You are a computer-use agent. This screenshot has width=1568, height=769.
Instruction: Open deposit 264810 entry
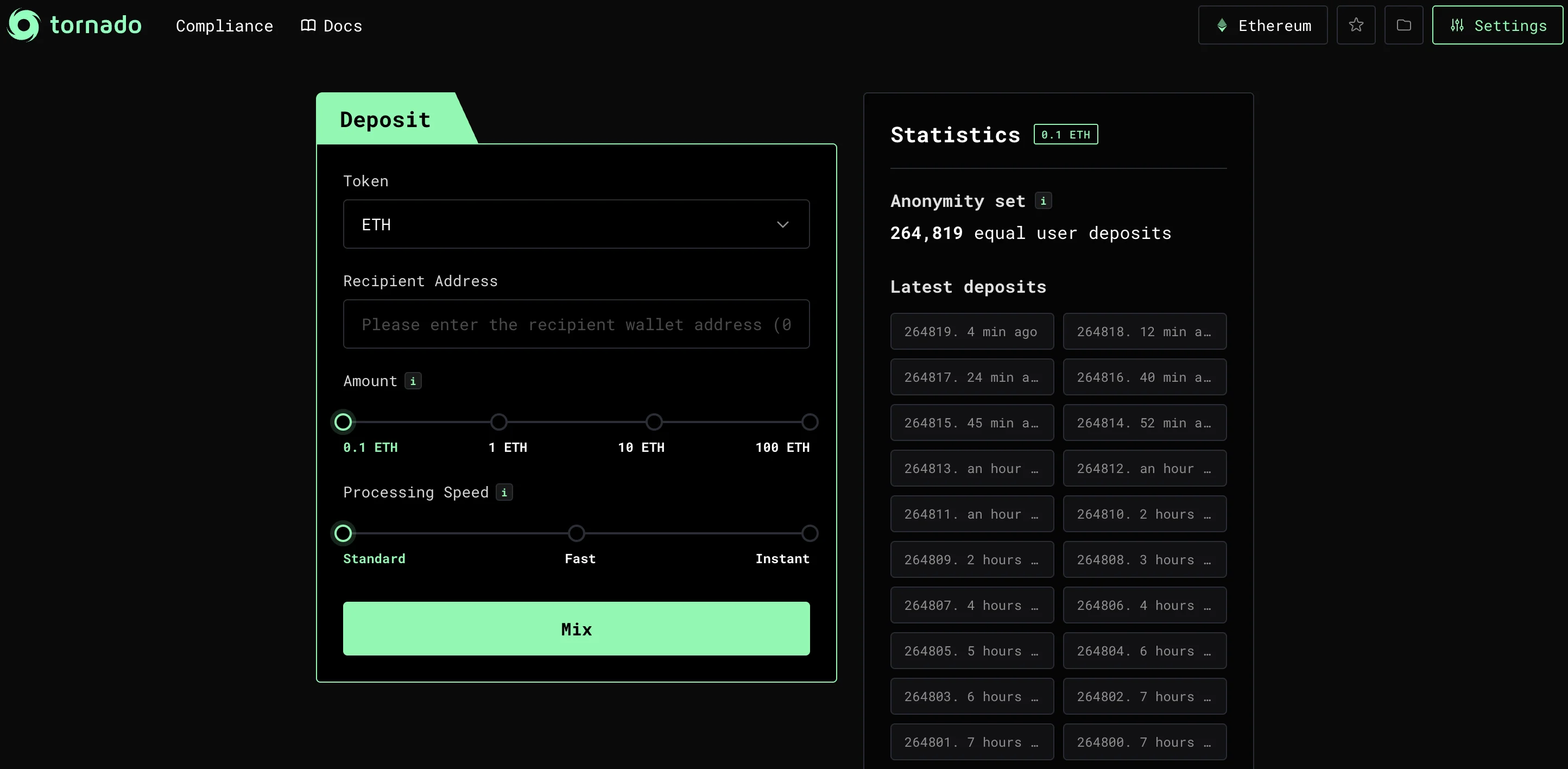pyautogui.click(x=1145, y=514)
